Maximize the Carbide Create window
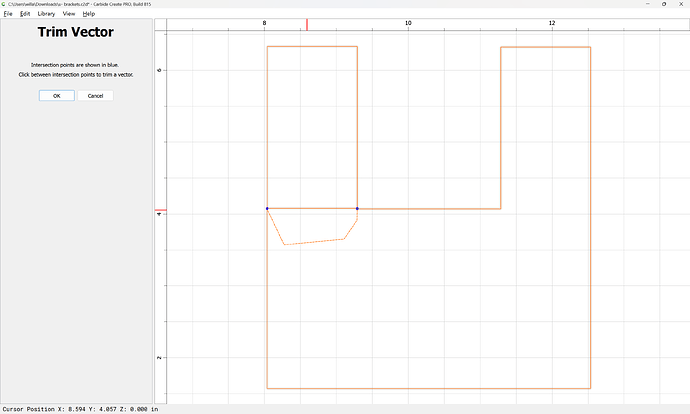The width and height of the screenshot is (690, 414). (x=664, y=4)
